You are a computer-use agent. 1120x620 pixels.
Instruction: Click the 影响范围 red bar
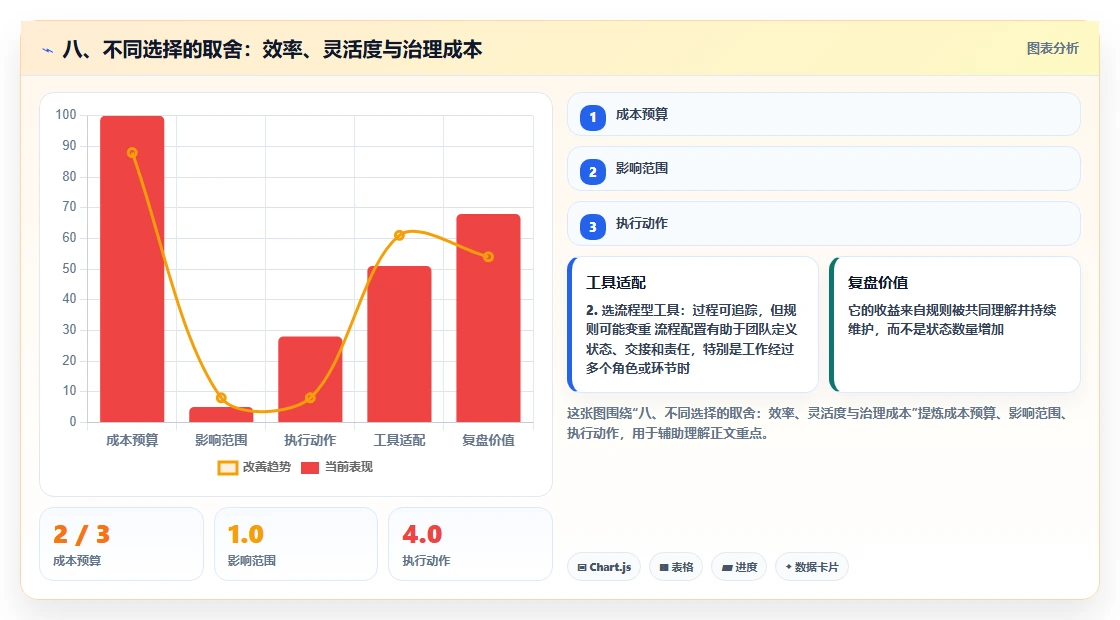(221, 414)
